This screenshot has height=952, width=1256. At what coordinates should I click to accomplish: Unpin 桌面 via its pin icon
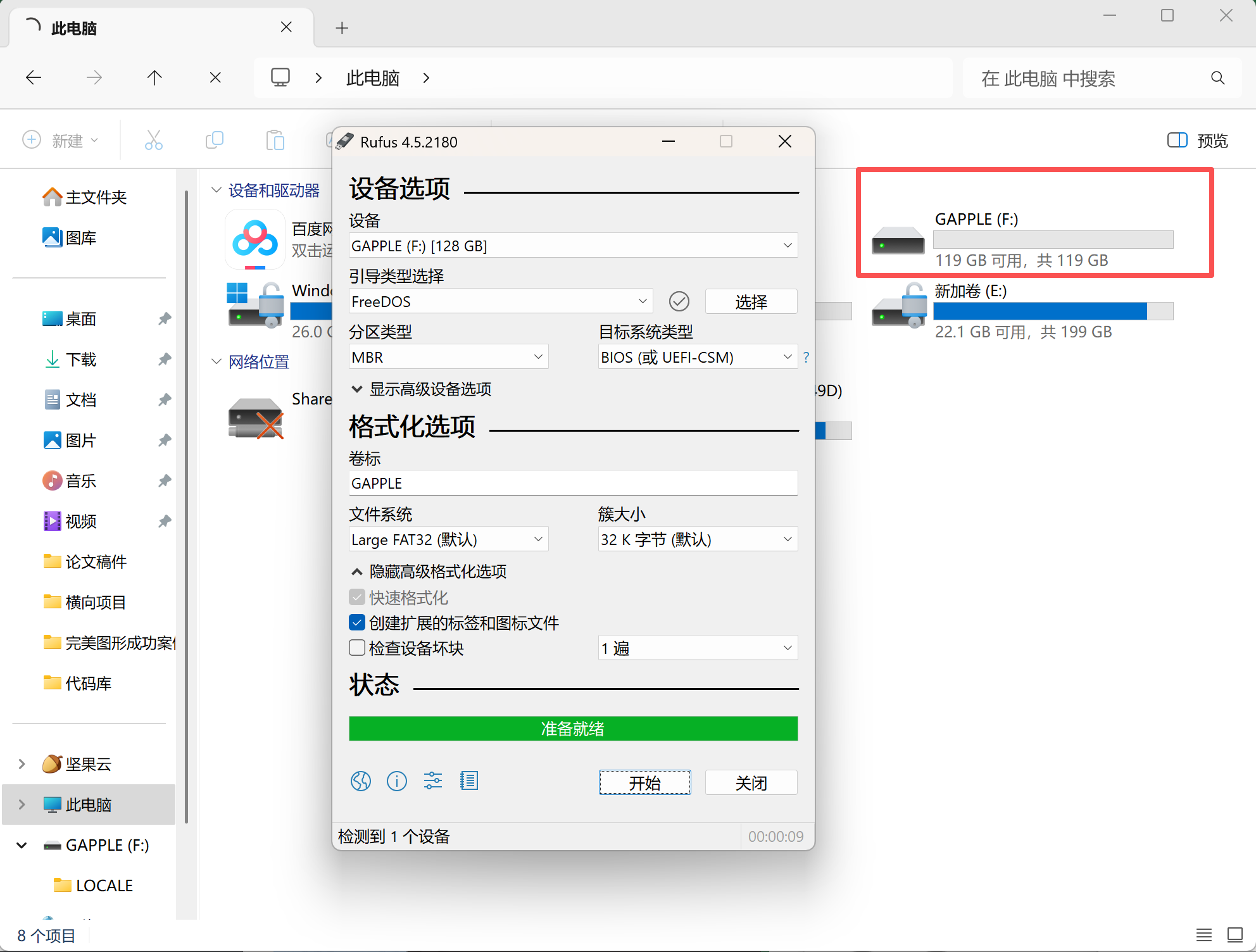coord(165,319)
